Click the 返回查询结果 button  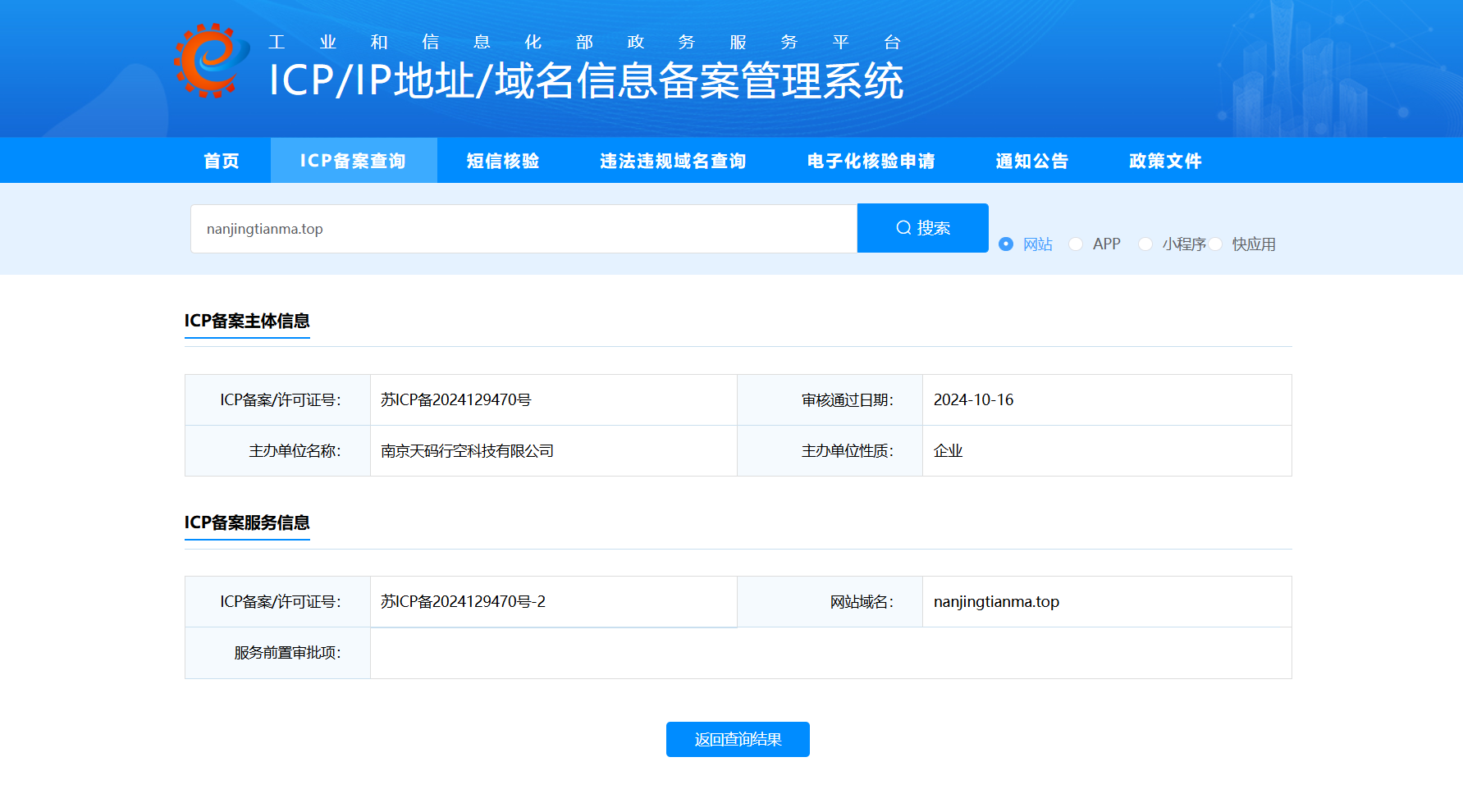click(738, 739)
